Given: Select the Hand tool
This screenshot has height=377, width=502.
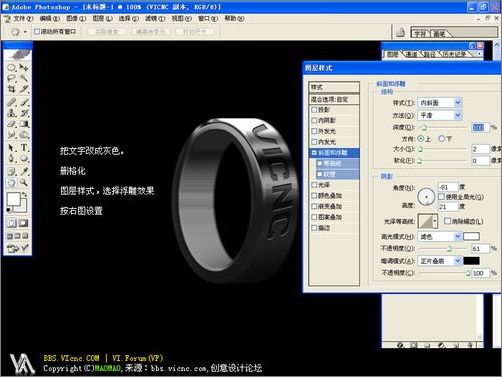Looking at the screenshot, I should pyautogui.click(x=12, y=182).
